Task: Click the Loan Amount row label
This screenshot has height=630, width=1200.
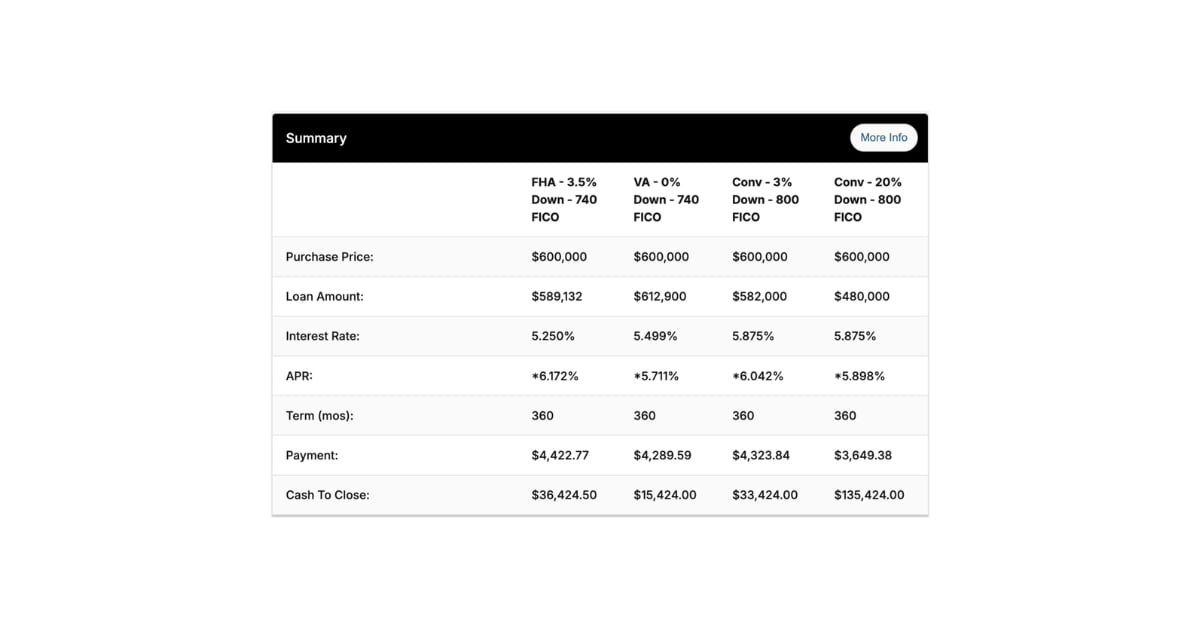Action: (x=324, y=297)
